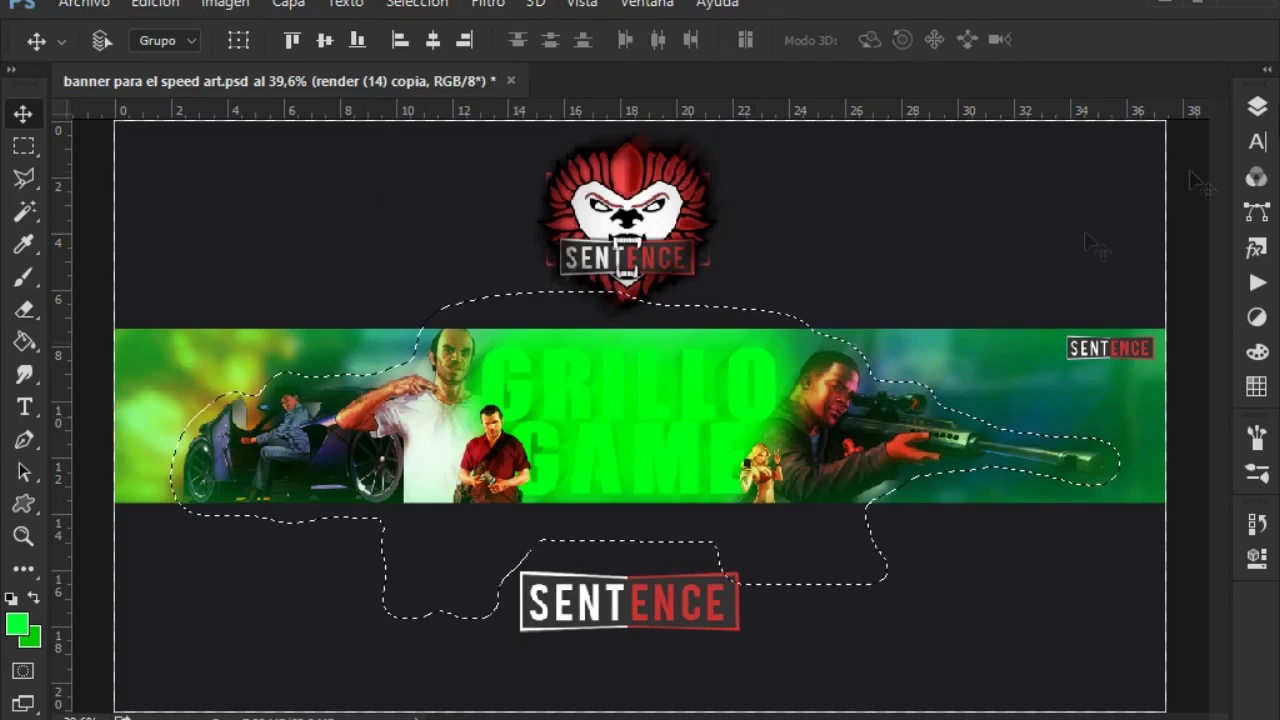Close the banner para el speed art.psd document
This screenshot has width=1280, height=720.
(511, 80)
